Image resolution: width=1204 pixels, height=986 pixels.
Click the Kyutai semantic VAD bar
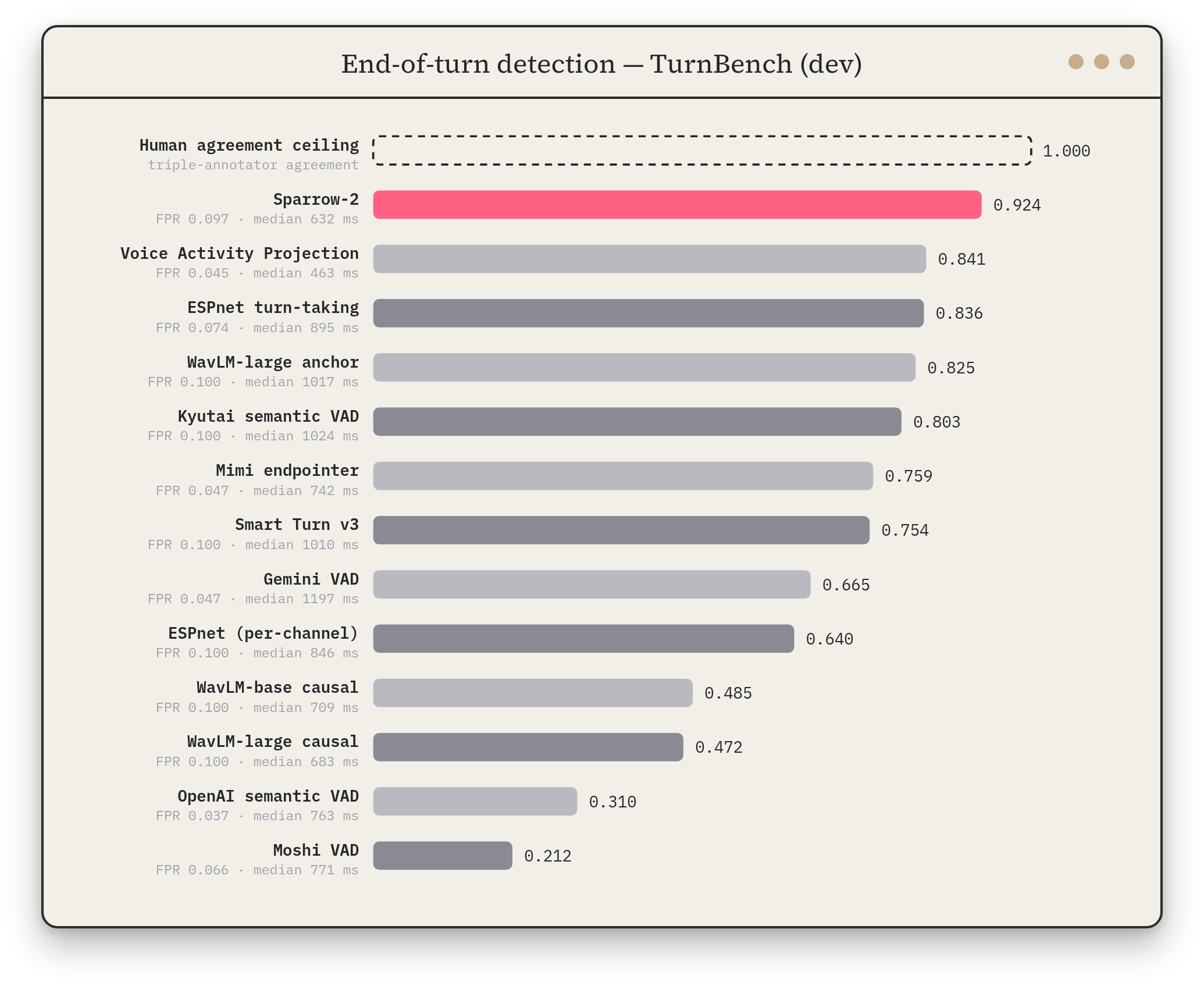pyautogui.click(x=637, y=422)
